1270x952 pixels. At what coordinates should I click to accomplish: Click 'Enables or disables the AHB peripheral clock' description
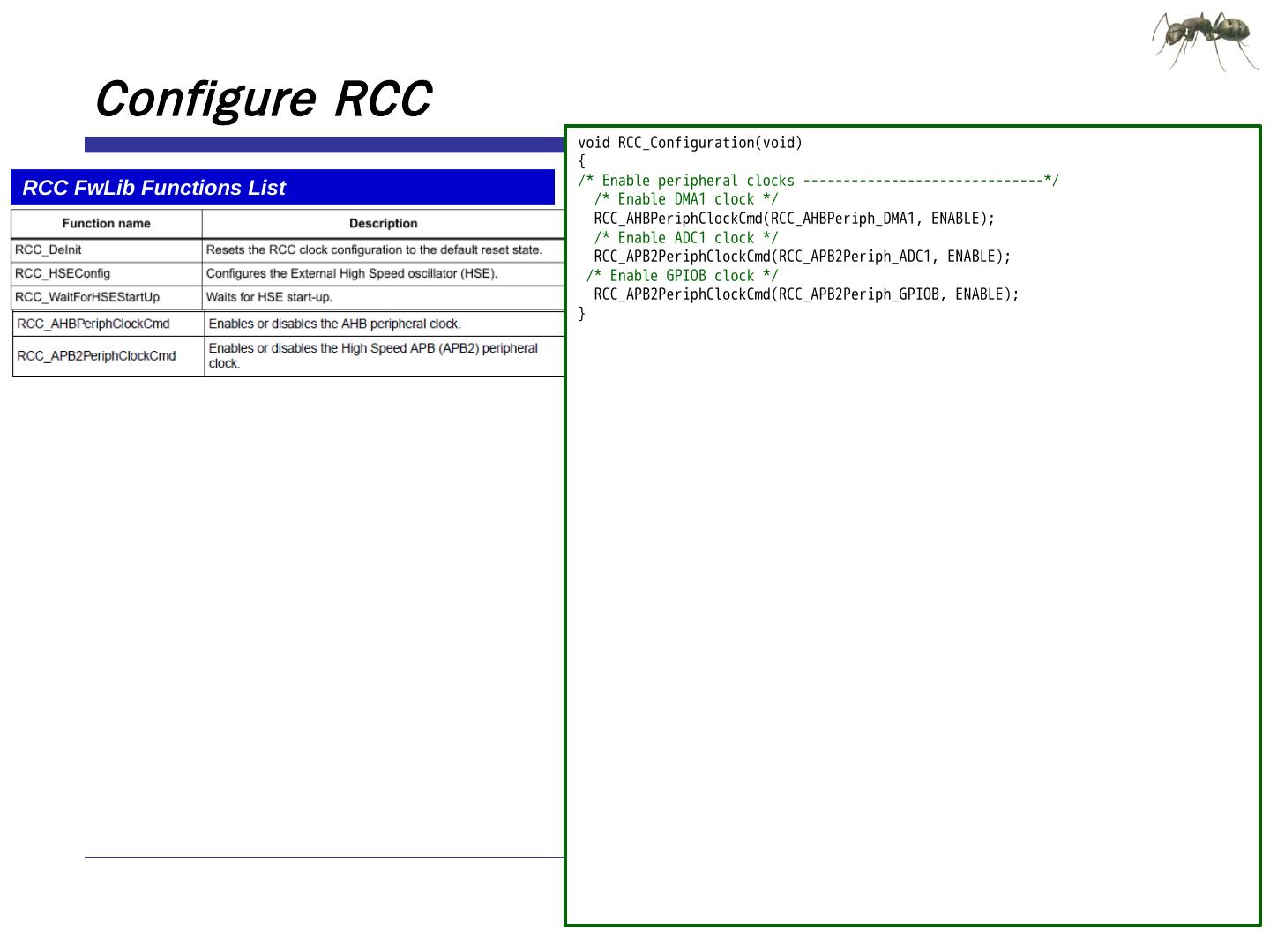[x=334, y=324]
